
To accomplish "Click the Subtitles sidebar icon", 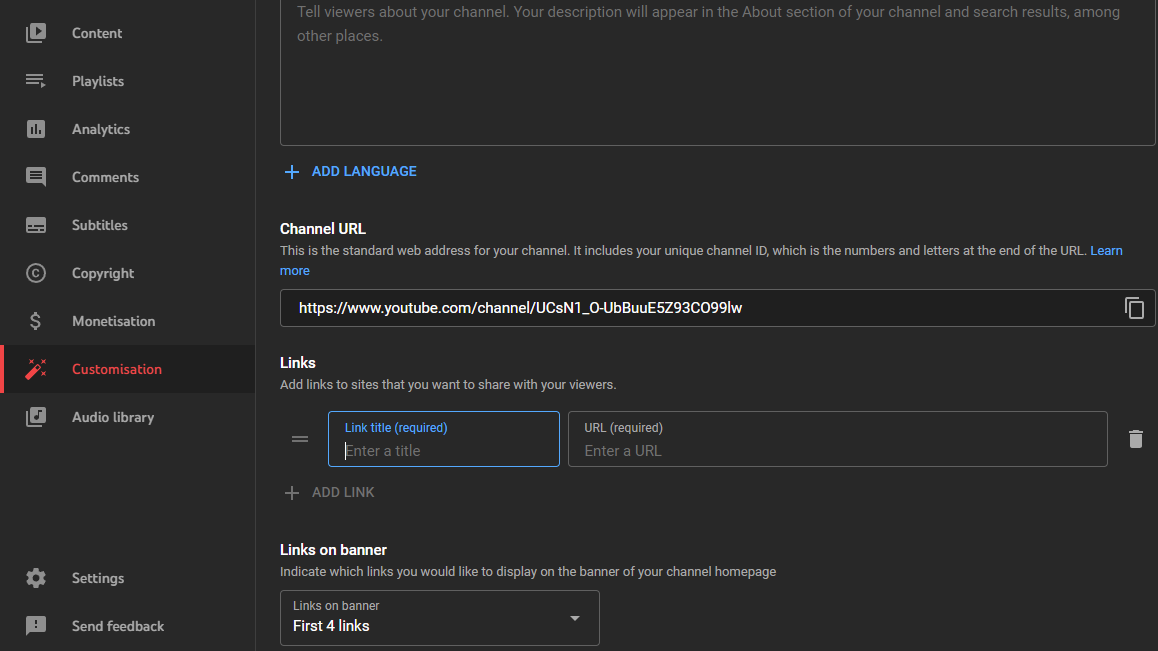I will [x=35, y=225].
